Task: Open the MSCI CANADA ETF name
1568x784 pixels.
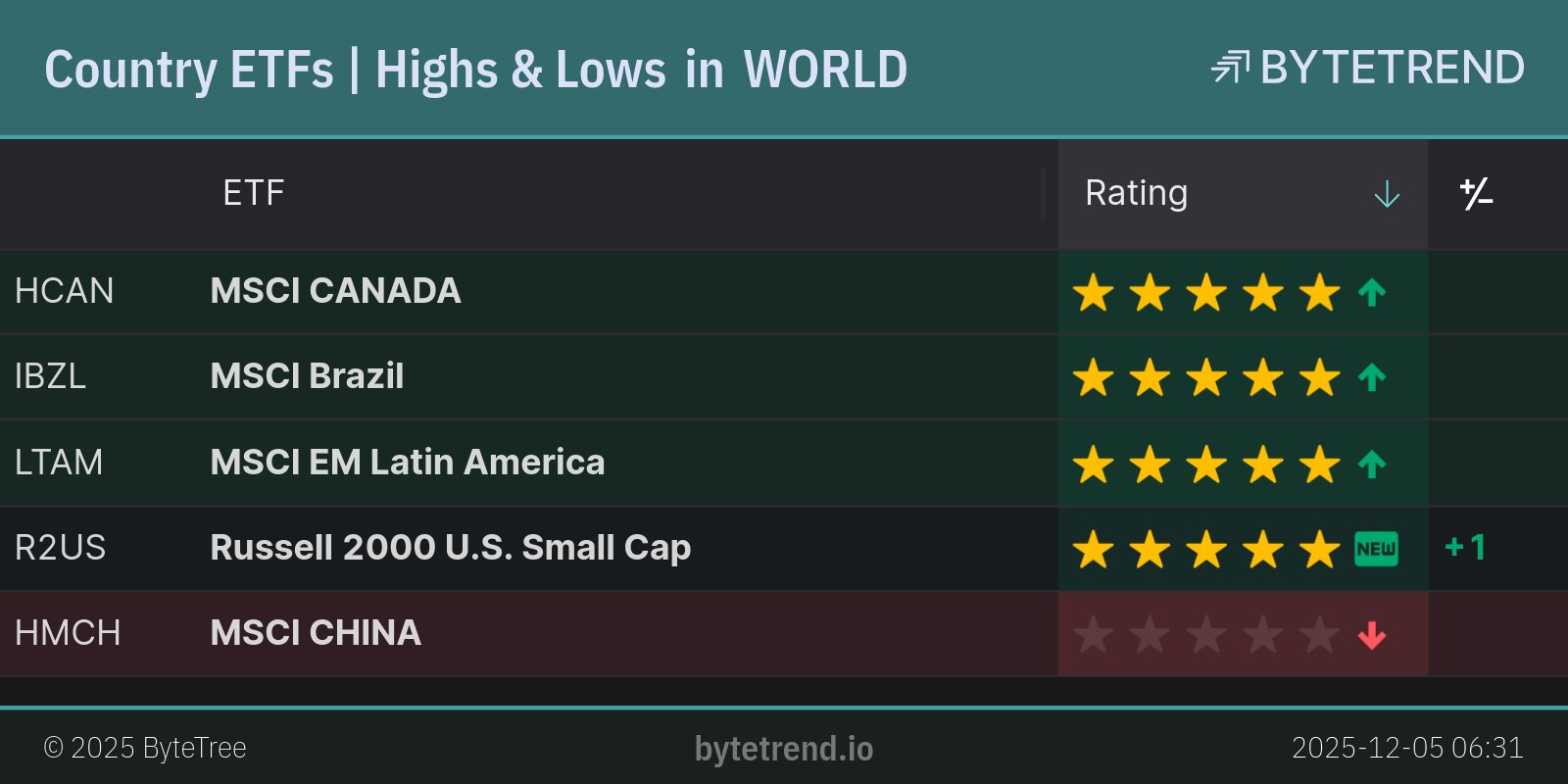Action: [335, 291]
